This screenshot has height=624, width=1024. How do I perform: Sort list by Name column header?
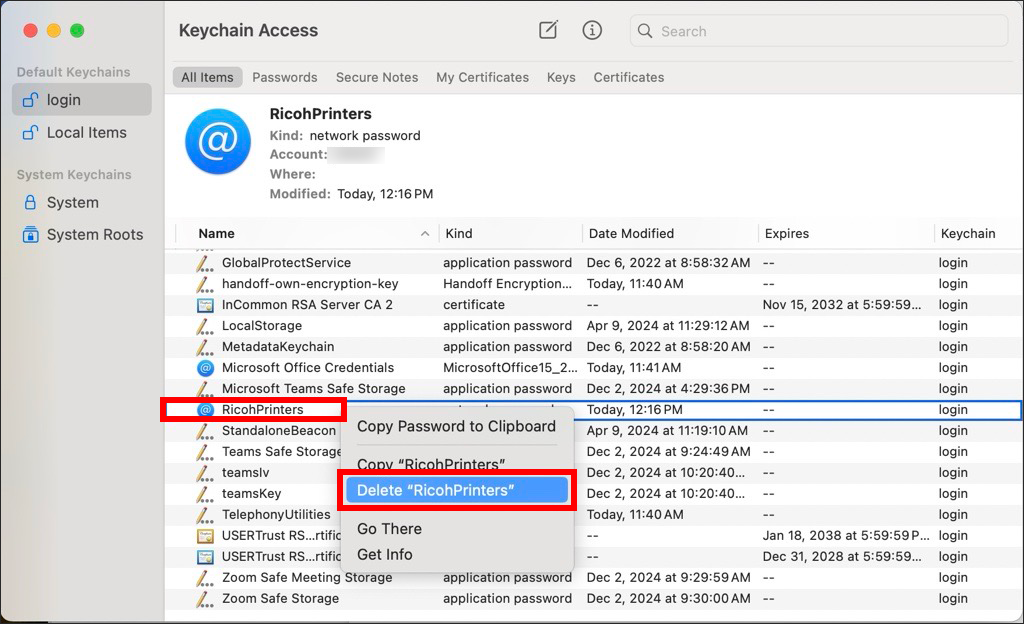point(216,233)
